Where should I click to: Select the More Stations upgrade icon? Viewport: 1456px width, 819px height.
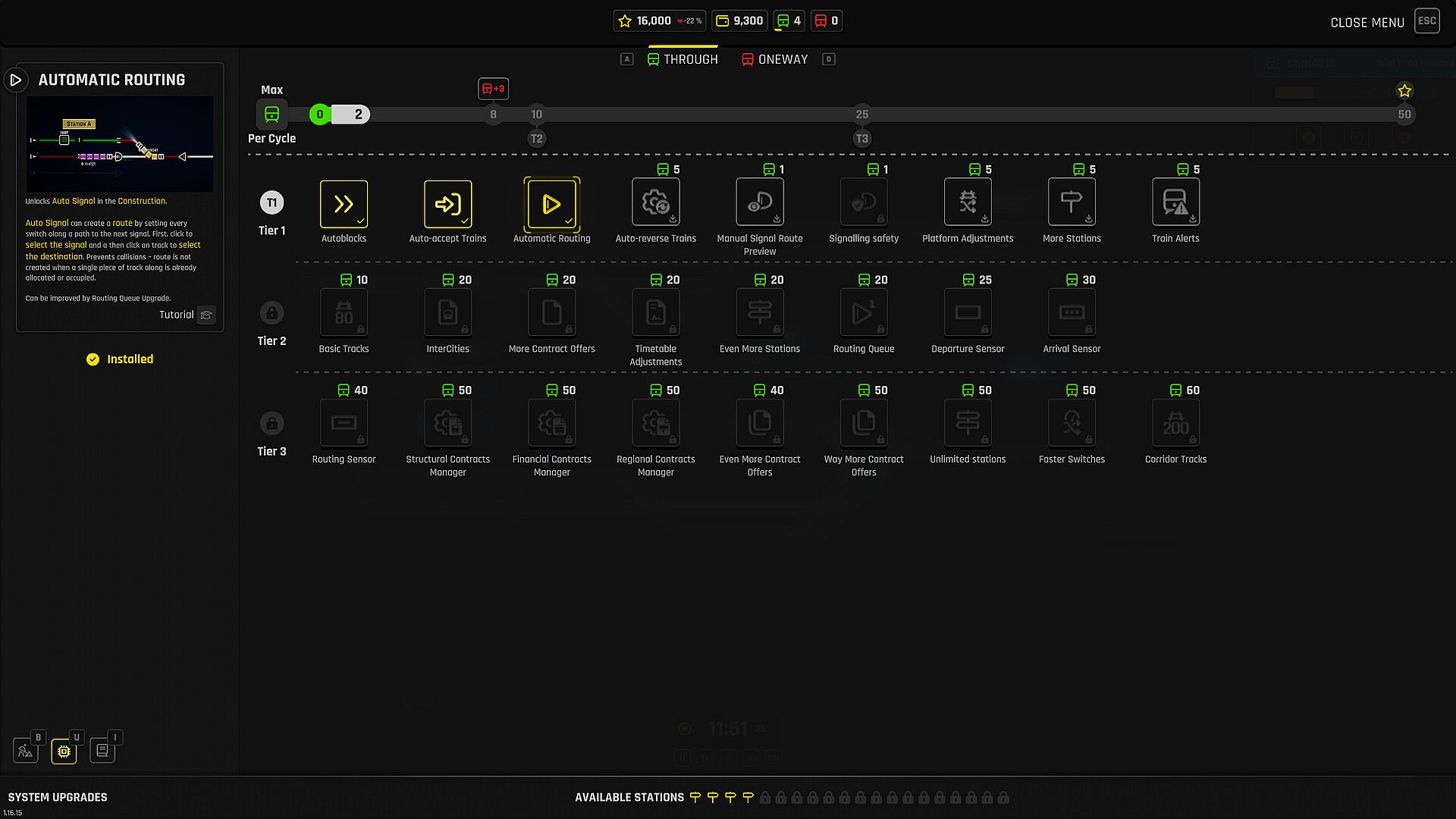pyautogui.click(x=1071, y=202)
